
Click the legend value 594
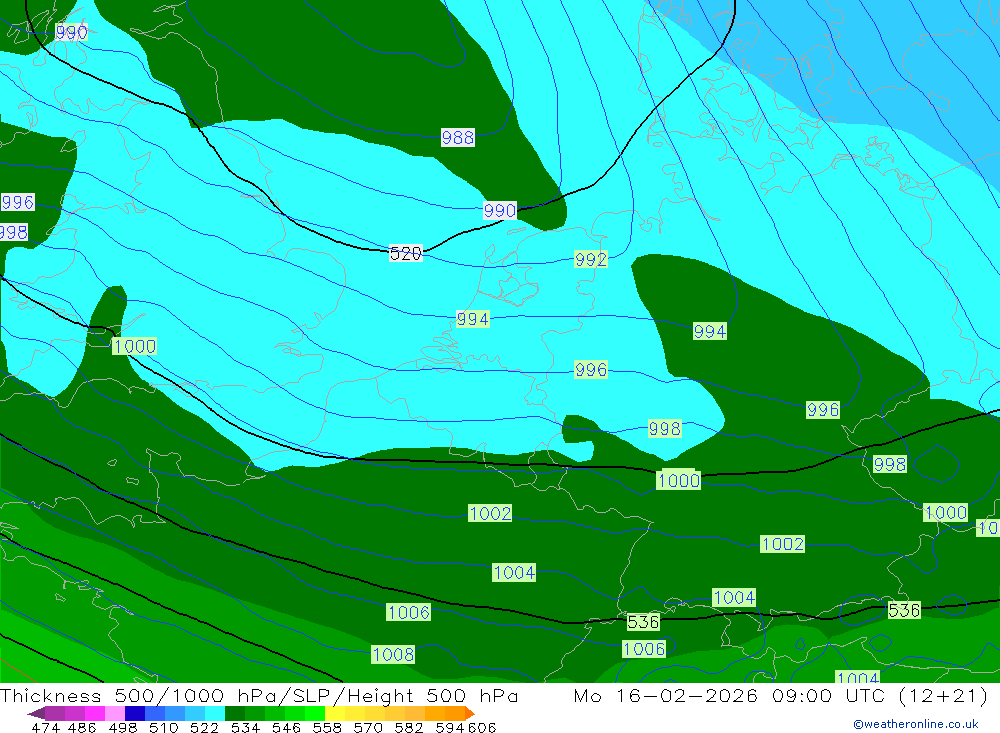(x=450, y=728)
